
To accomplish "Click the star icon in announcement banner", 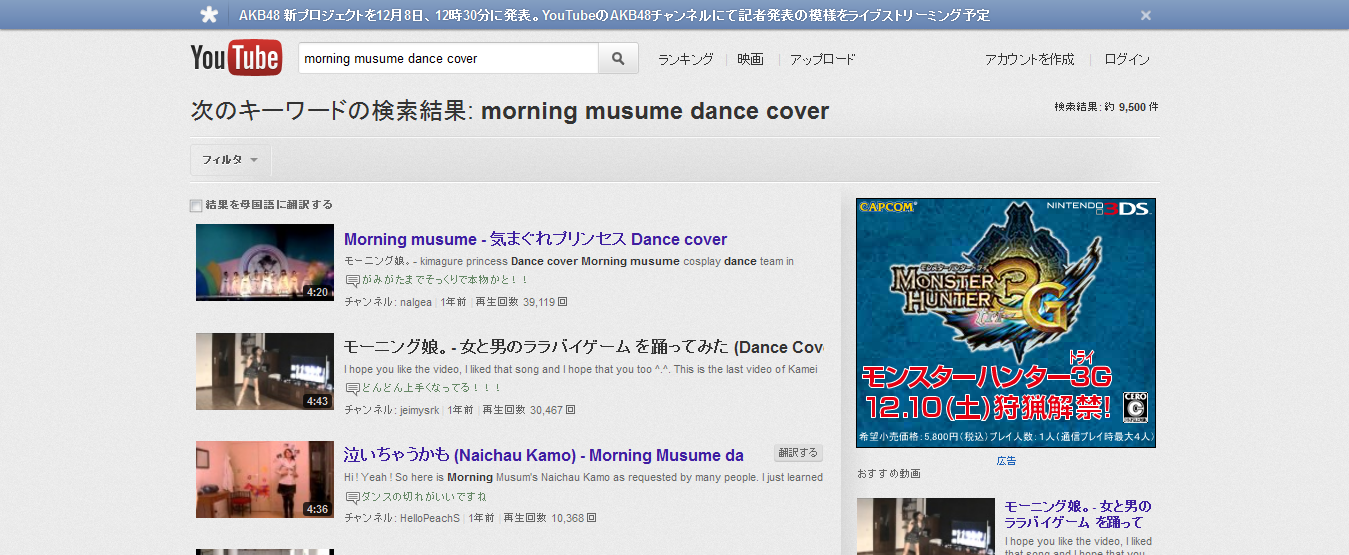I will 208,15.
